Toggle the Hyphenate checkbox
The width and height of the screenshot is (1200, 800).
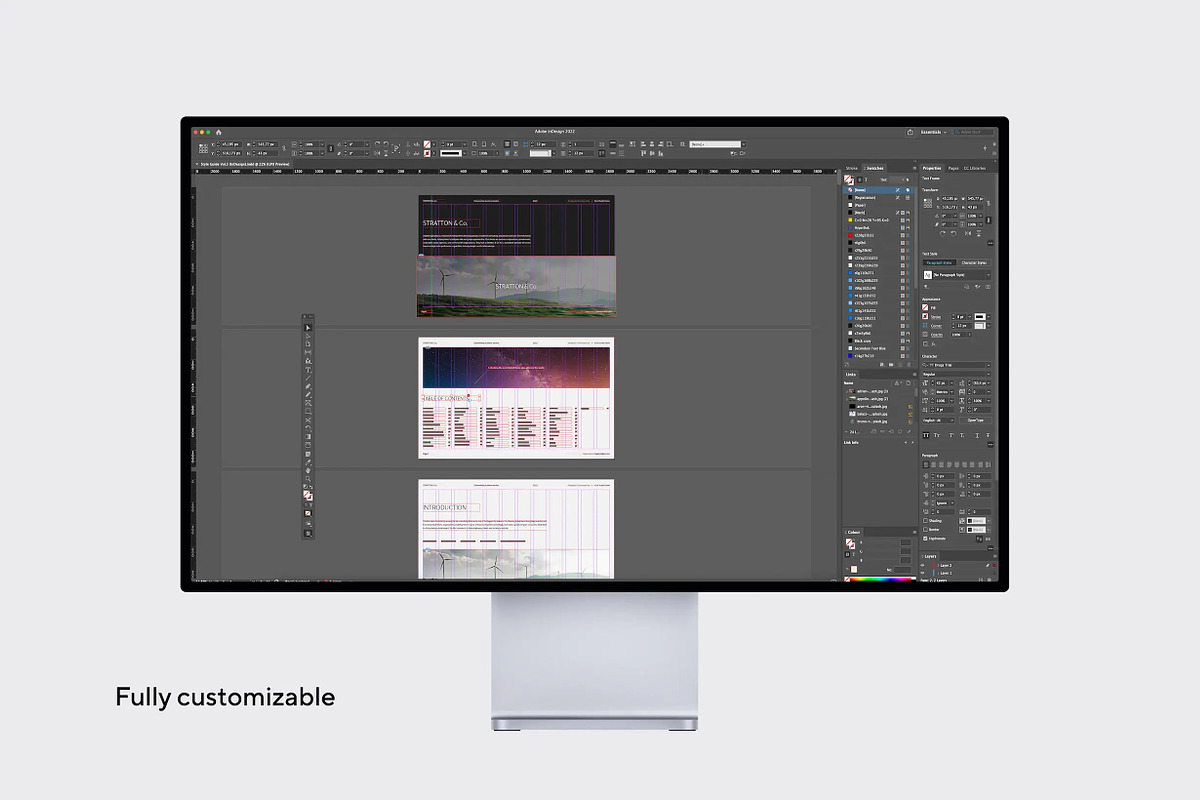point(925,539)
